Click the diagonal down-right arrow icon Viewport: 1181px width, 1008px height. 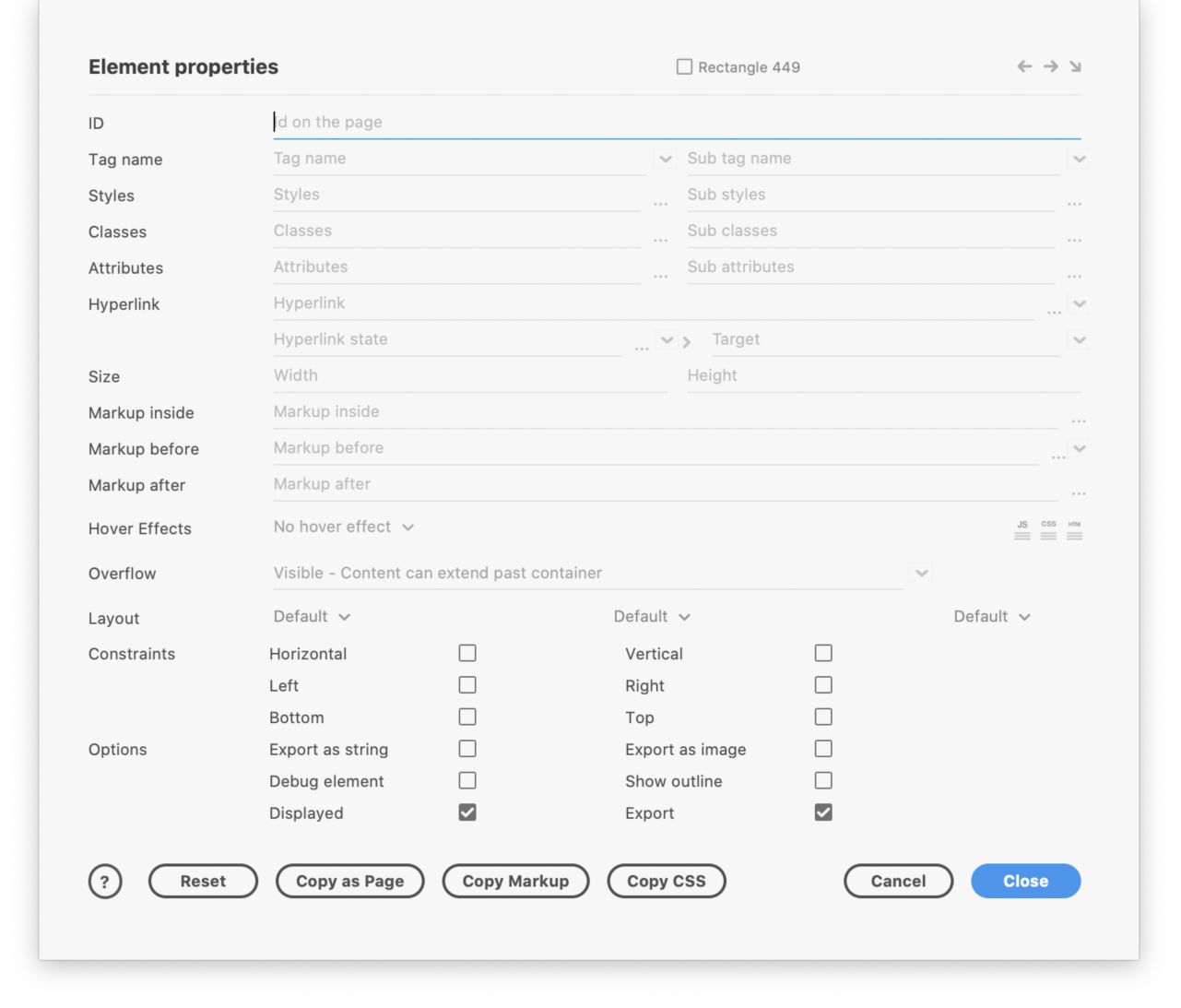(x=1075, y=66)
